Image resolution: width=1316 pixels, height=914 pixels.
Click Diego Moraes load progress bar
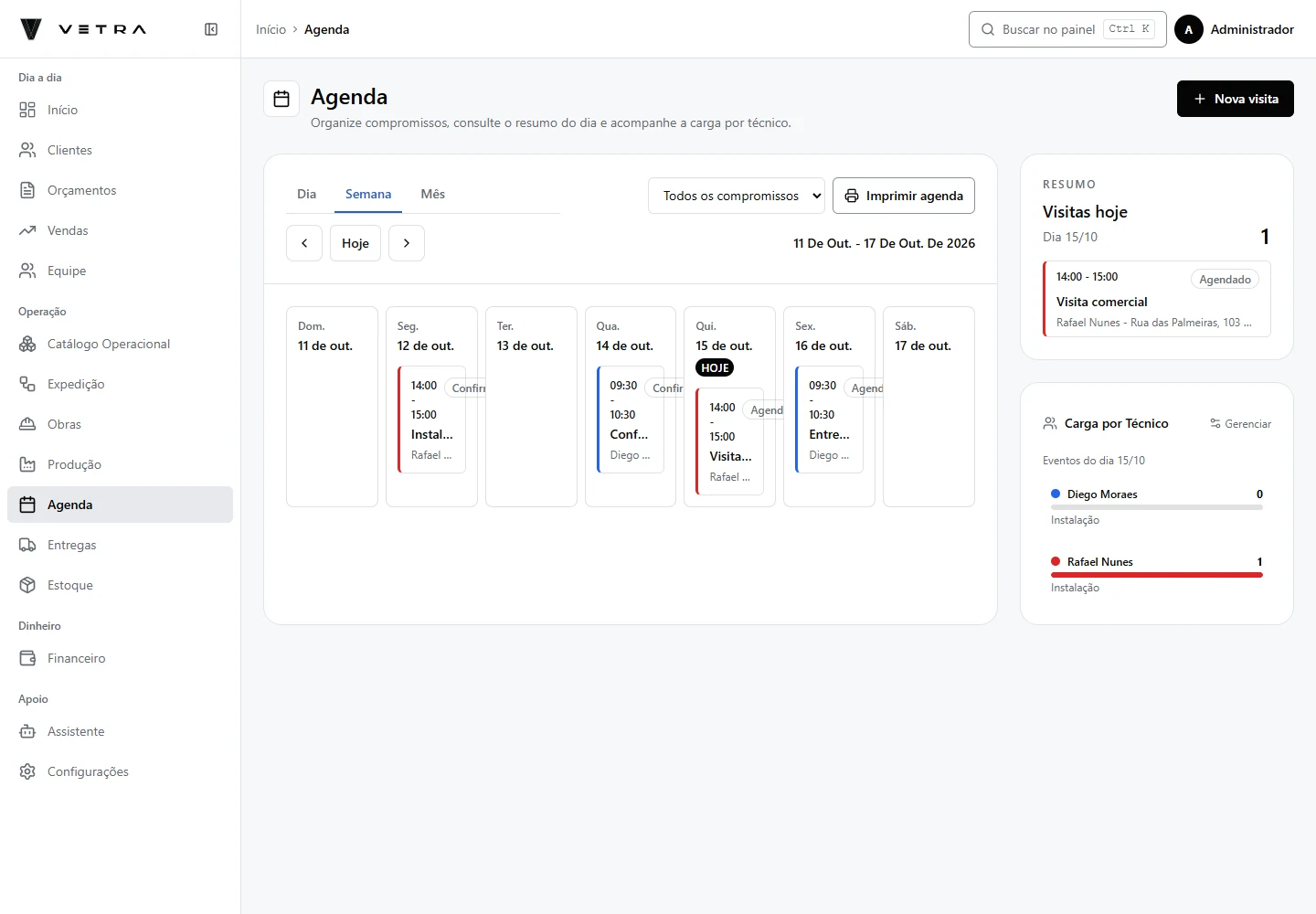1157,507
